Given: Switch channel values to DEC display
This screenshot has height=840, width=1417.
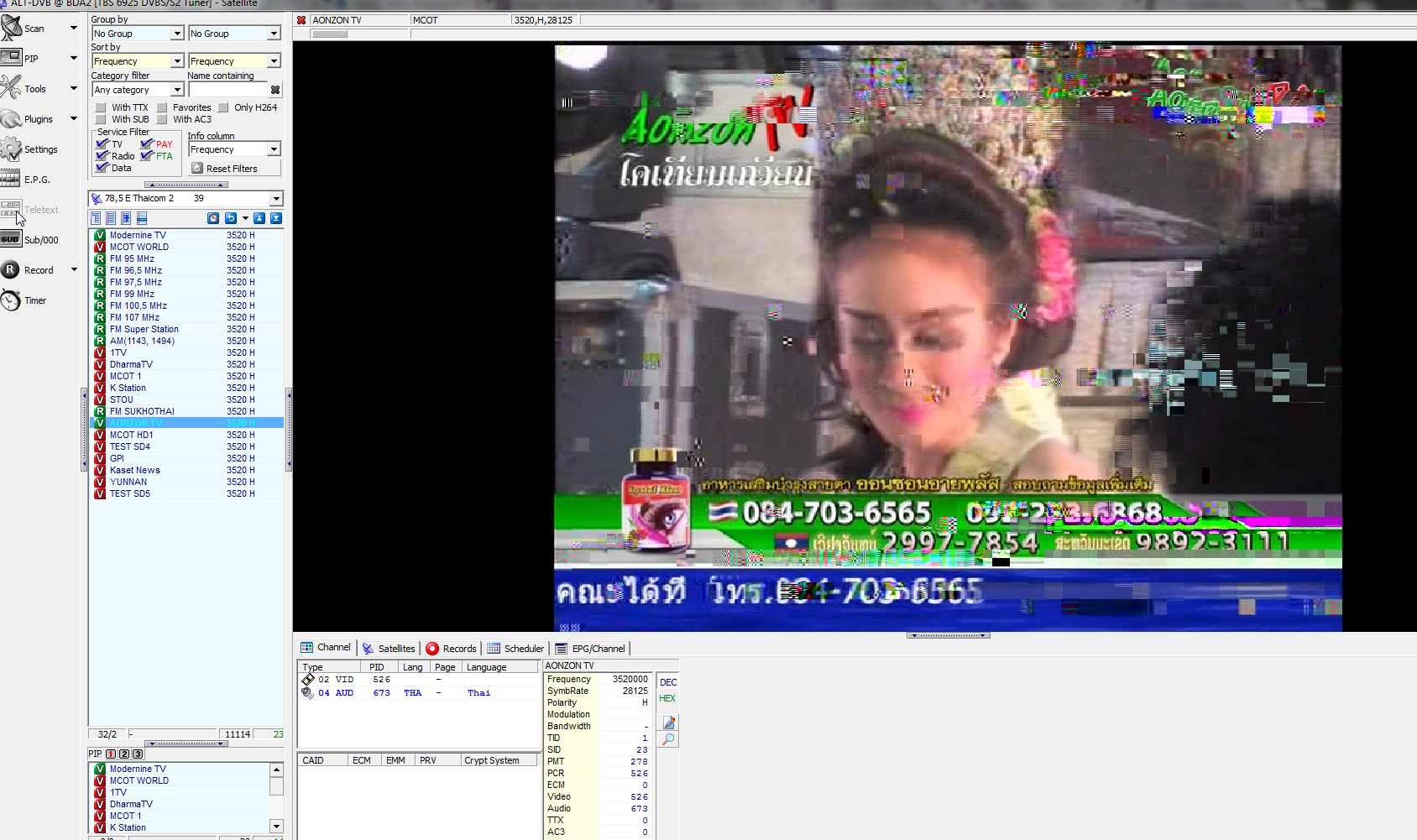Looking at the screenshot, I should (x=668, y=682).
